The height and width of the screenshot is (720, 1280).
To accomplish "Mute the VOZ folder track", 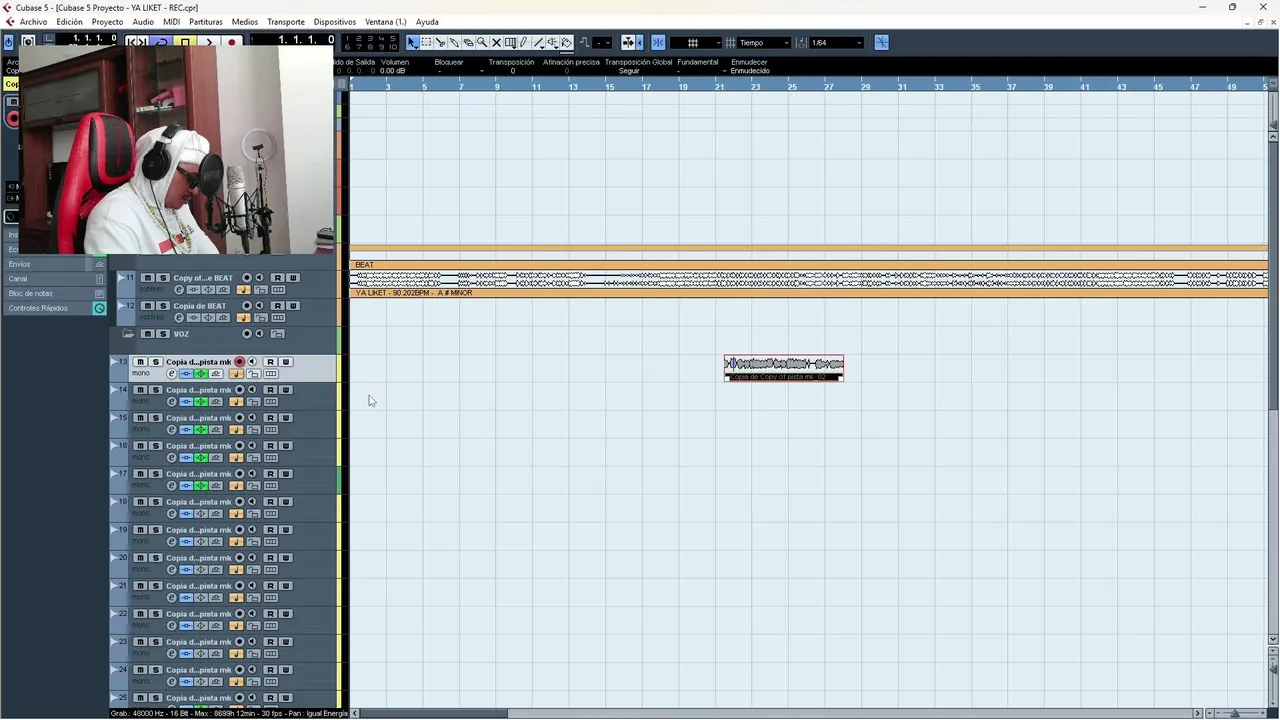I will [x=148, y=334].
